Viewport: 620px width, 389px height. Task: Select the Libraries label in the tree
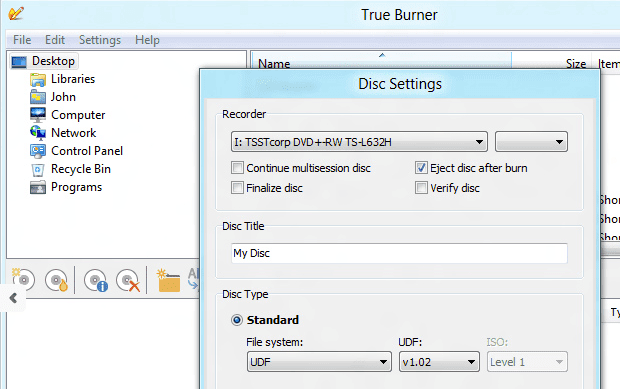pyautogui.click(x=73, y=79)
